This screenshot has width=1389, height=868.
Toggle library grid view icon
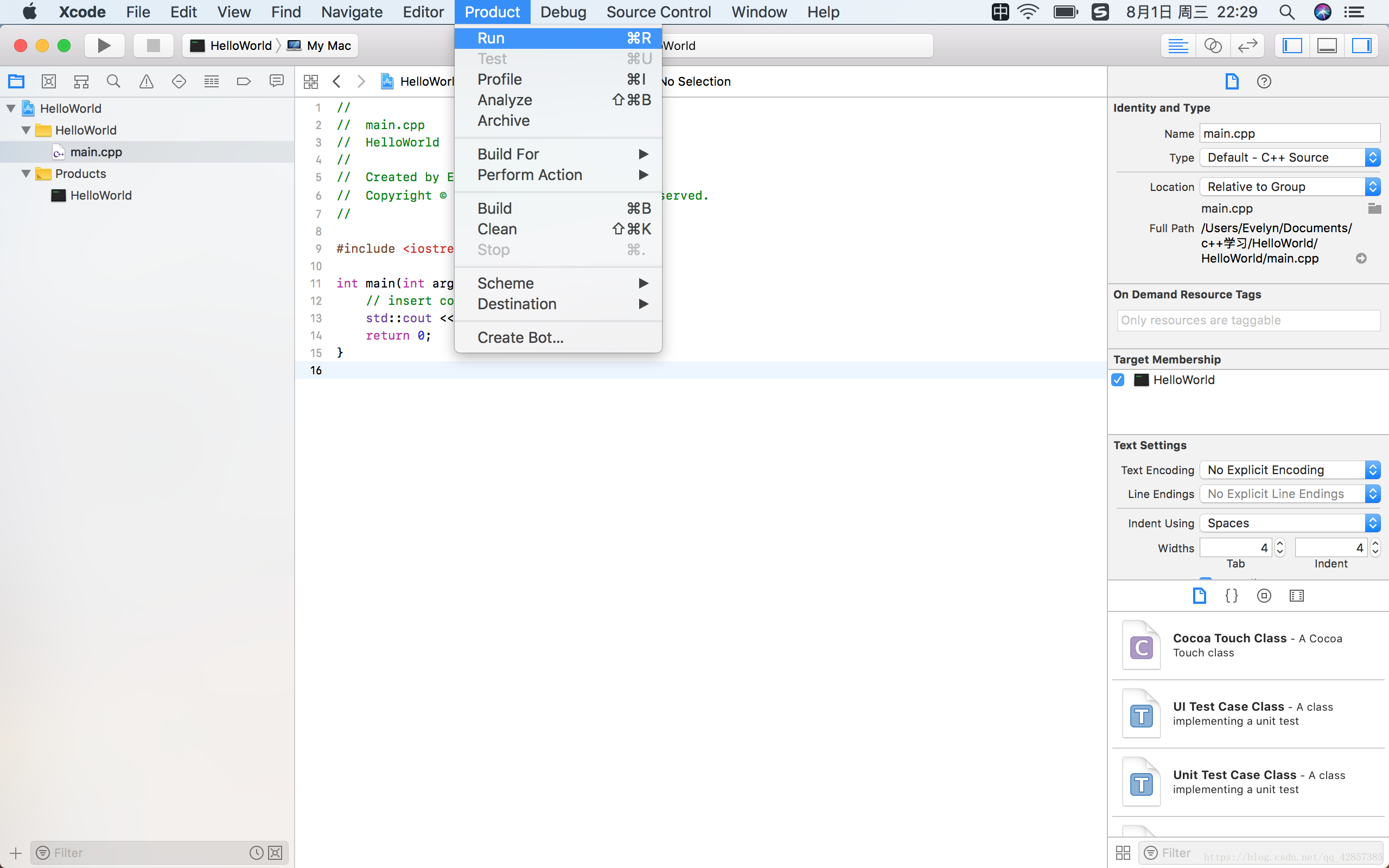(1123, 852)
